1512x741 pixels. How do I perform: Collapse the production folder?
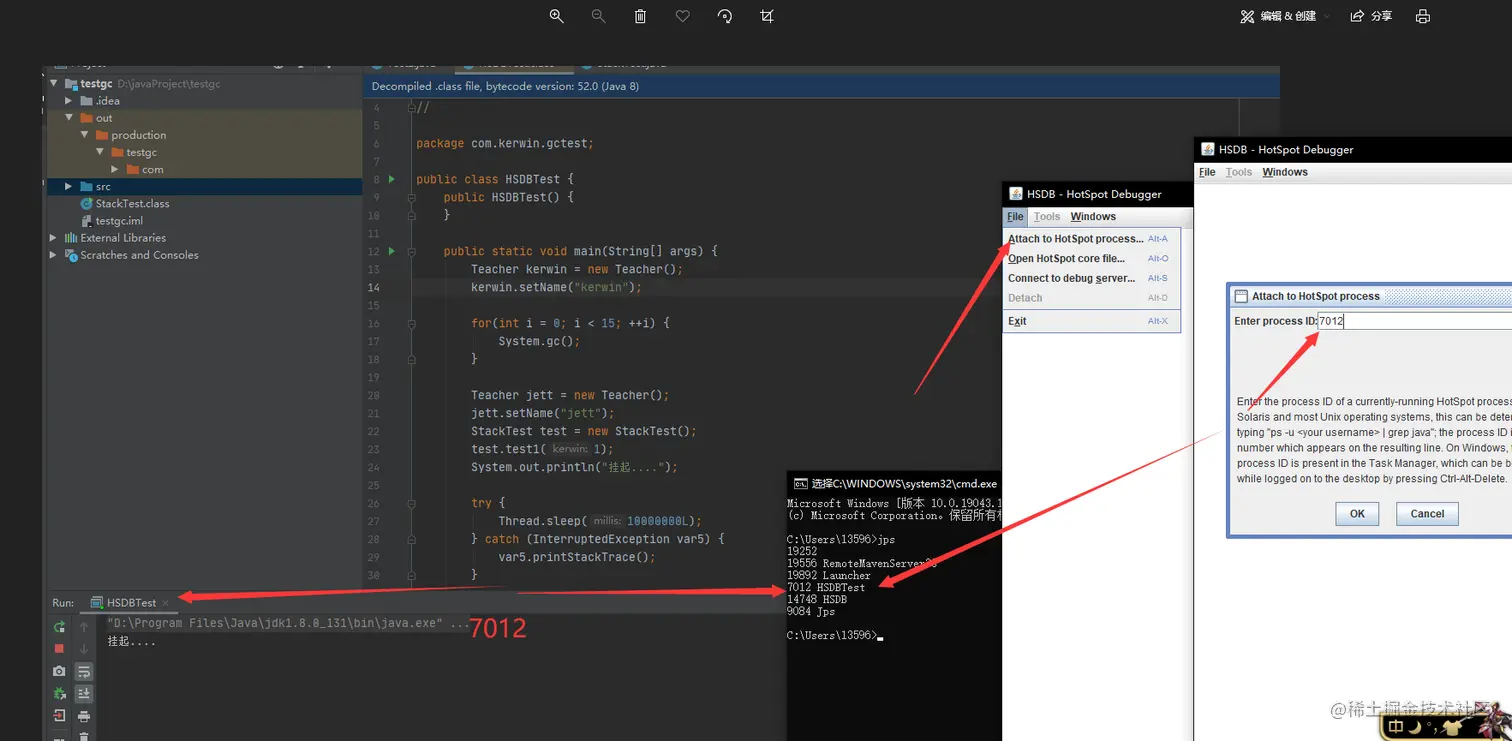tap(84, 135)
